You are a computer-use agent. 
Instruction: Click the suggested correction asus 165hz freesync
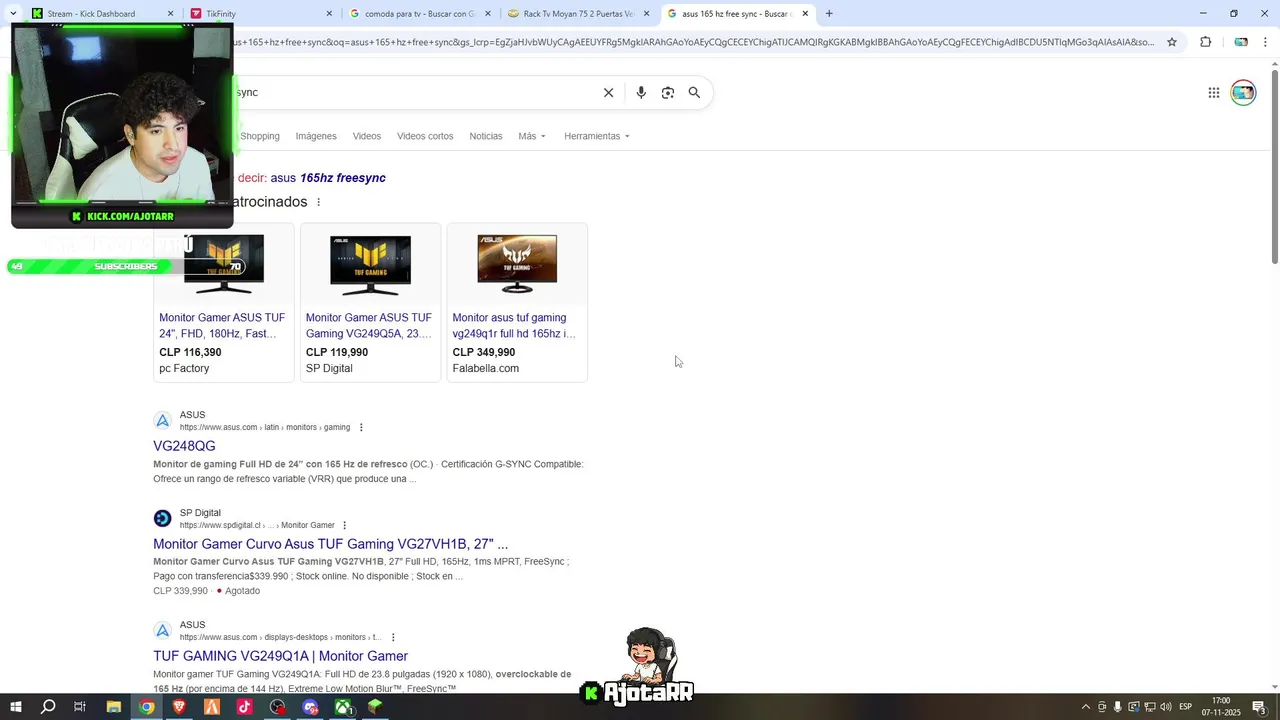click(x=328, y=178)
